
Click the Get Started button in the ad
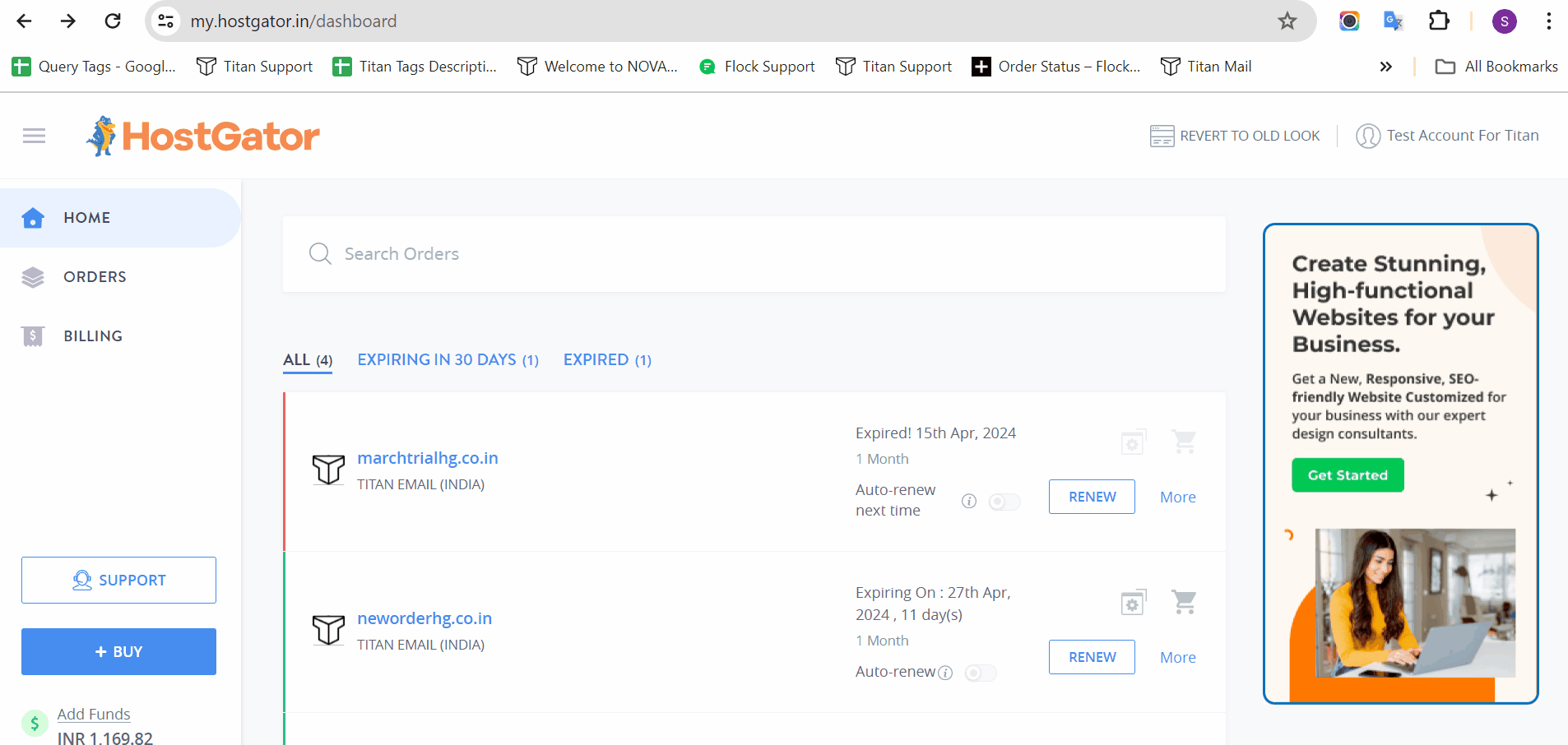click(1348, 475)
